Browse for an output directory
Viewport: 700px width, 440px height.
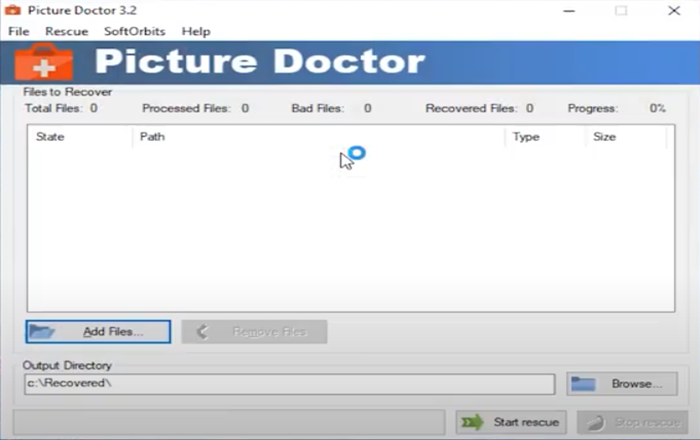(x=622, y=384)
